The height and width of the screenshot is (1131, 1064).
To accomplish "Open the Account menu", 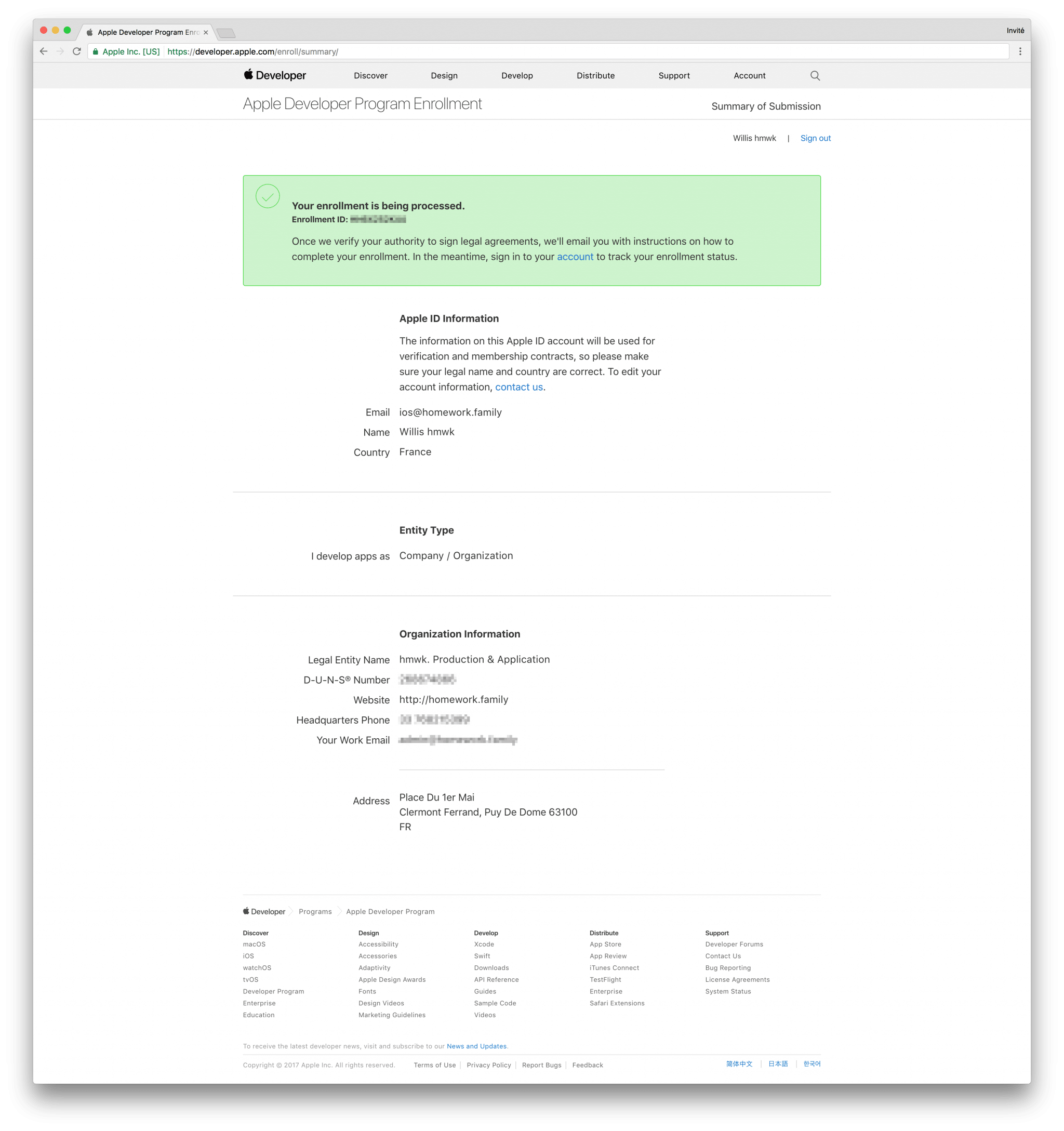I will (749, 76).
